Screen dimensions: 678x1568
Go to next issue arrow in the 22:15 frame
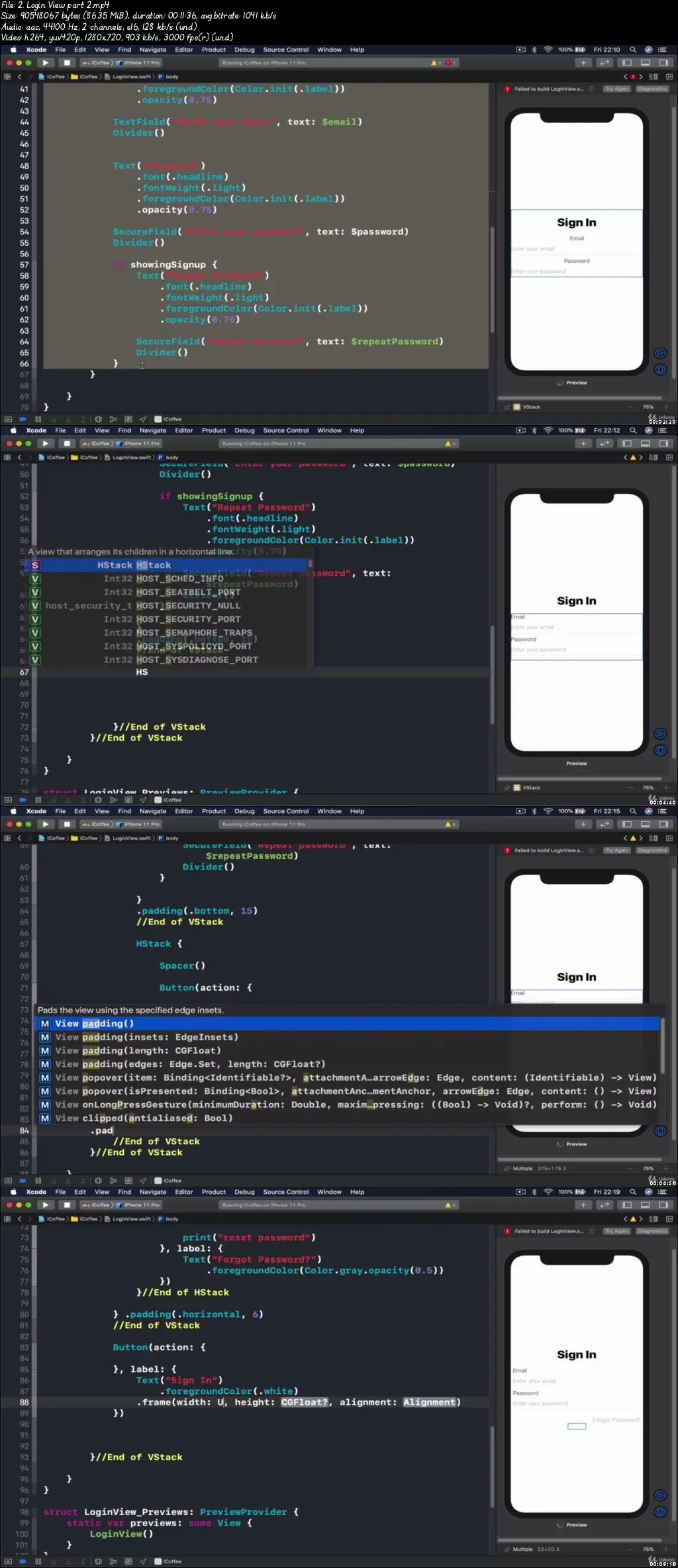tap(641, 838)
